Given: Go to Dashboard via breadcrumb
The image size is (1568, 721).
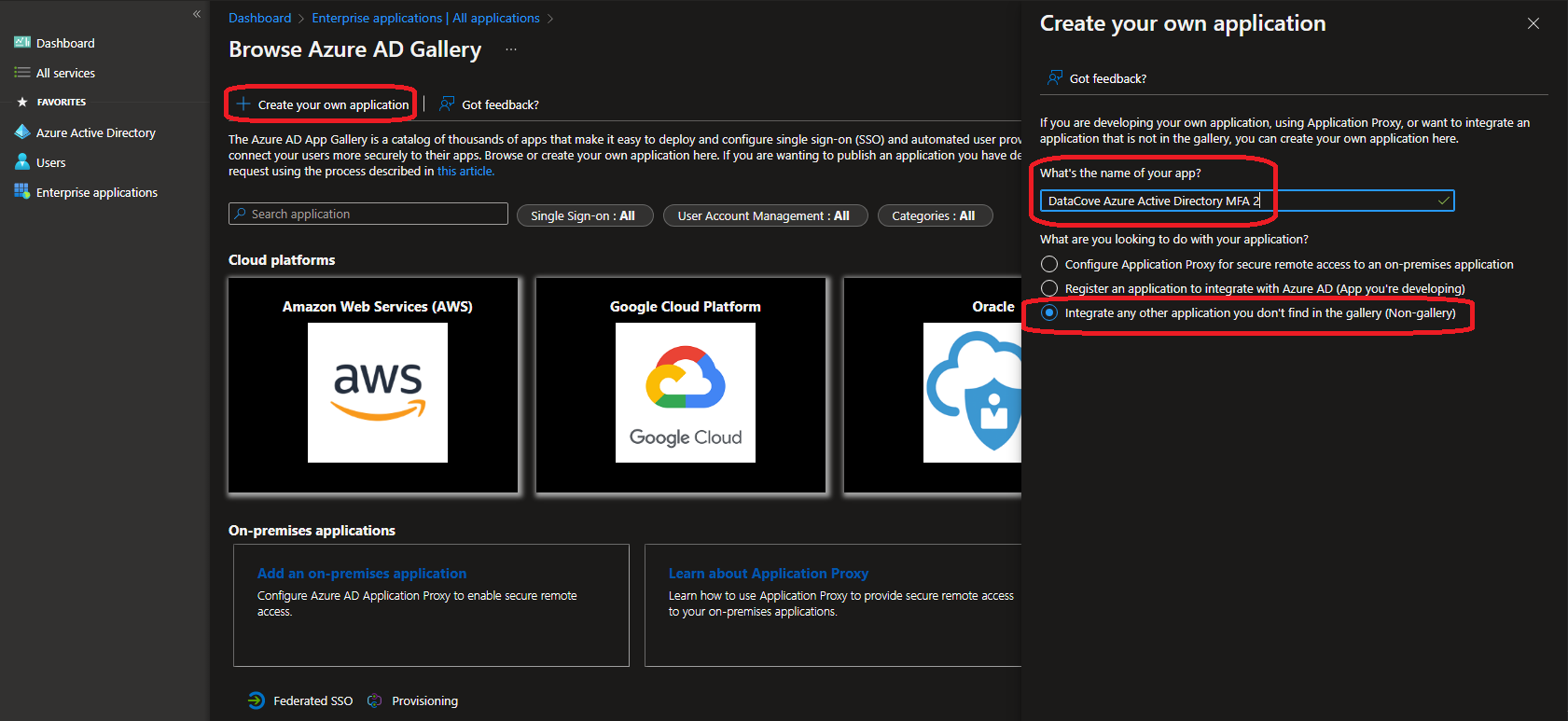Looking at the screenshot, I should coord(259,18).
